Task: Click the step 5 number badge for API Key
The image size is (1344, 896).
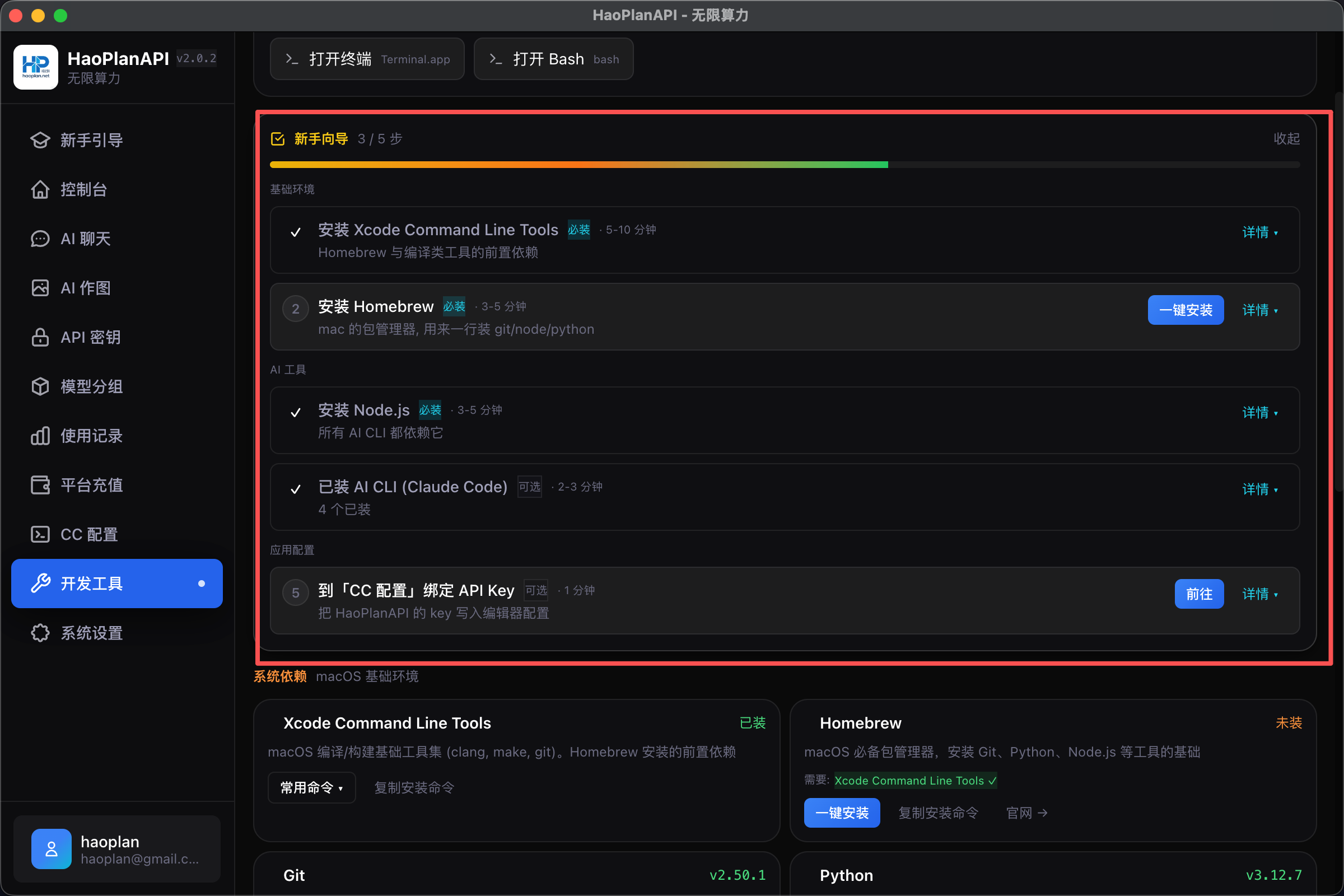Action: coord(296,593)
